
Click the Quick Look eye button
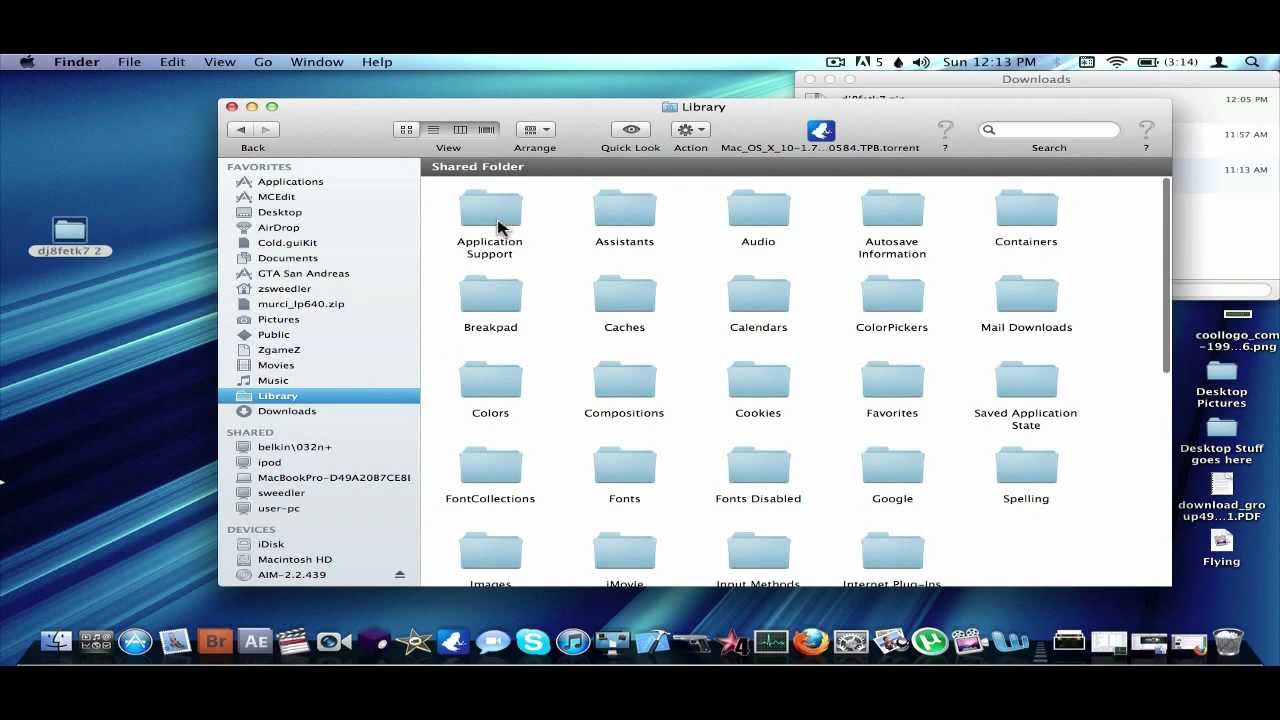[x=631, y=129]
